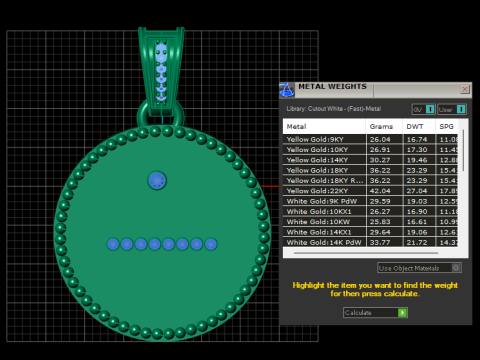
Task: Click the 42.04 grams value
Action: tap(380, 191)
